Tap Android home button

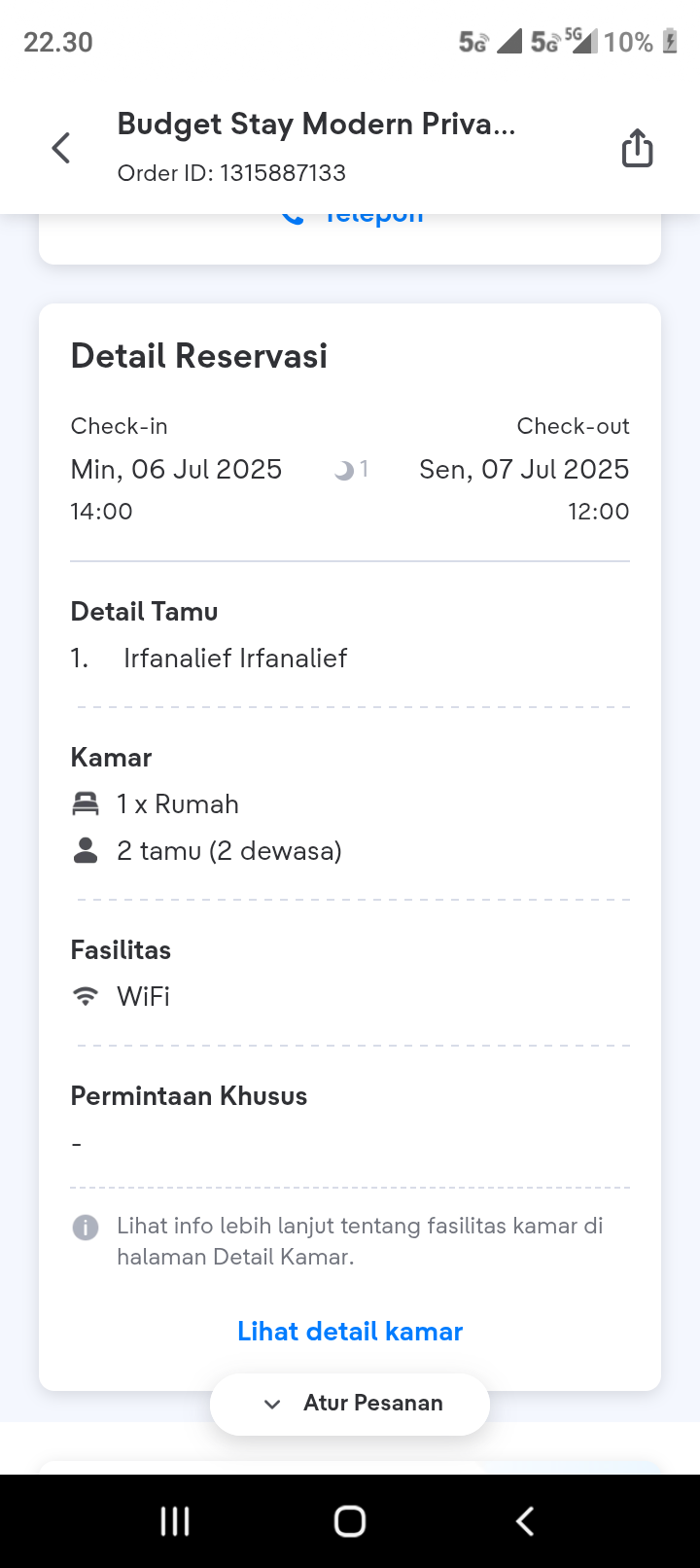pyautogui.click(x=350, y=1521)
